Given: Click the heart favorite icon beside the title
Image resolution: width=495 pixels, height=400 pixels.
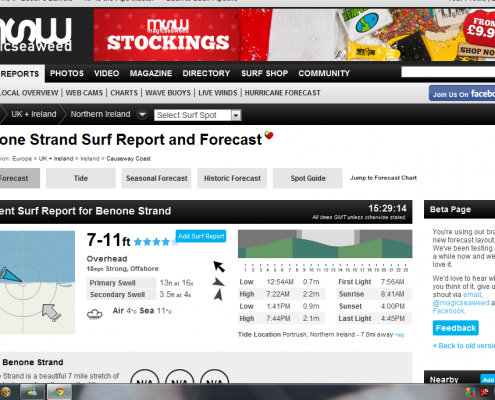Looking at the screenshot, I should (x=269, y=135).
